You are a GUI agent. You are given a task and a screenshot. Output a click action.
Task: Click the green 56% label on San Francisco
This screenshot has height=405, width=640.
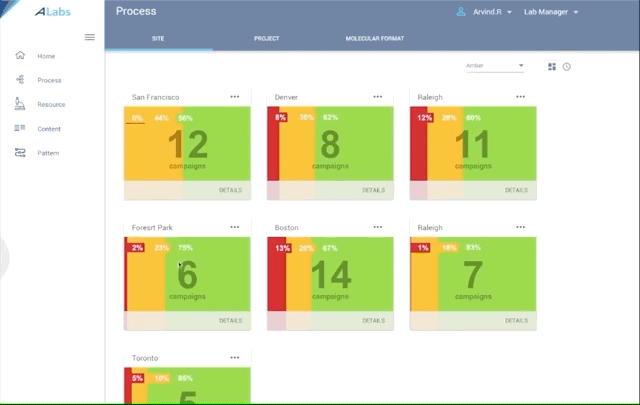[x=185, y=118]
